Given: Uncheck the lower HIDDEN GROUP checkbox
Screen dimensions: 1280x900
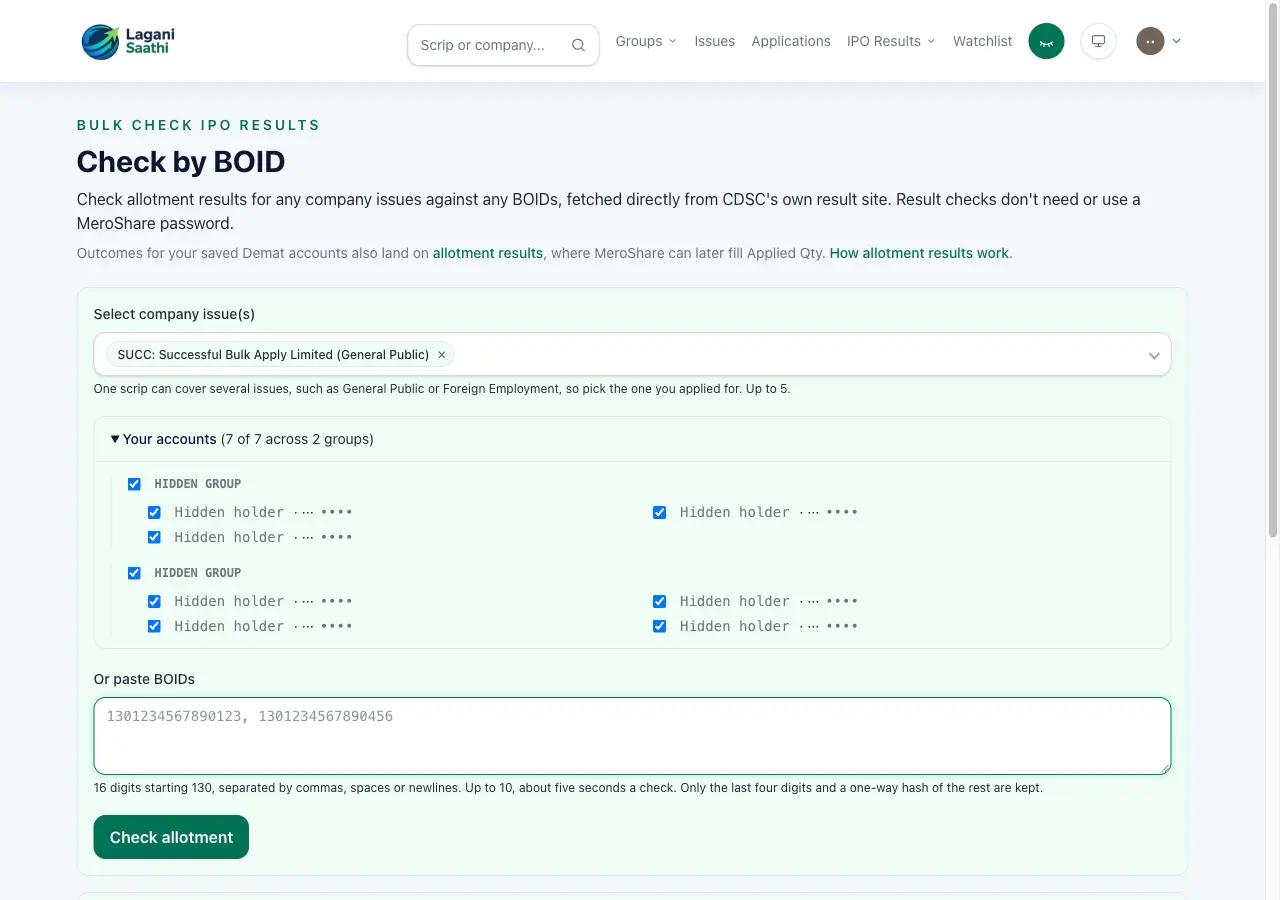Looking at the screenshot, I should (134, 573).
